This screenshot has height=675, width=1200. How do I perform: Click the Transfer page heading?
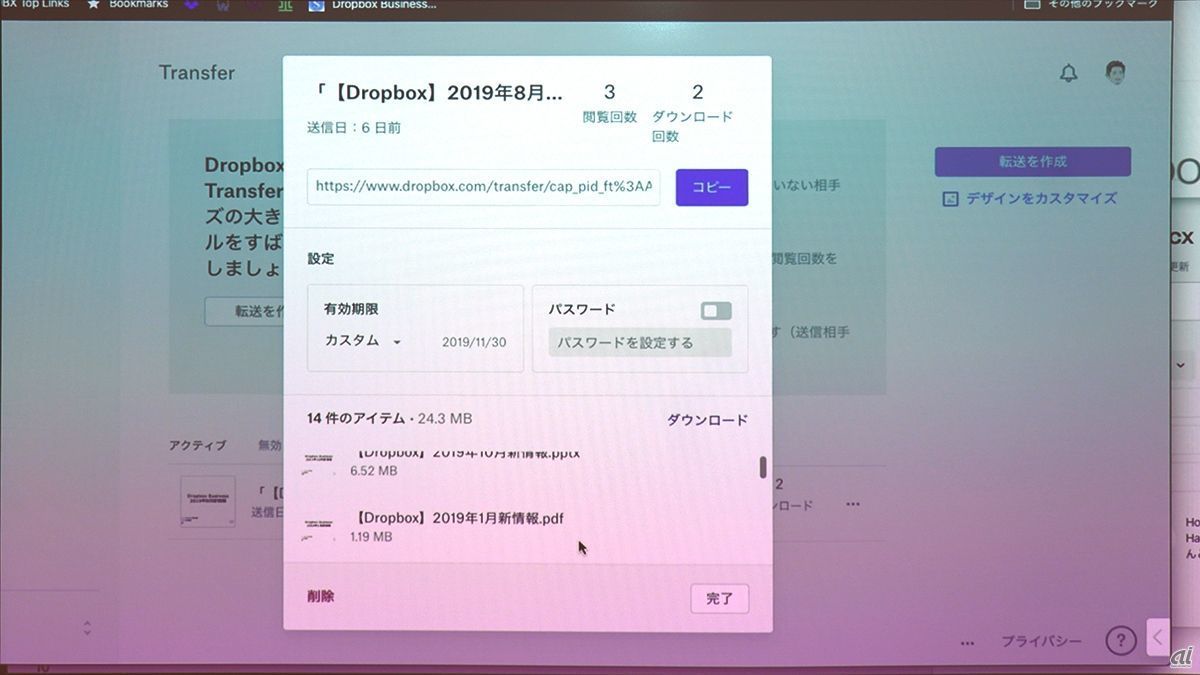[197, 73]
